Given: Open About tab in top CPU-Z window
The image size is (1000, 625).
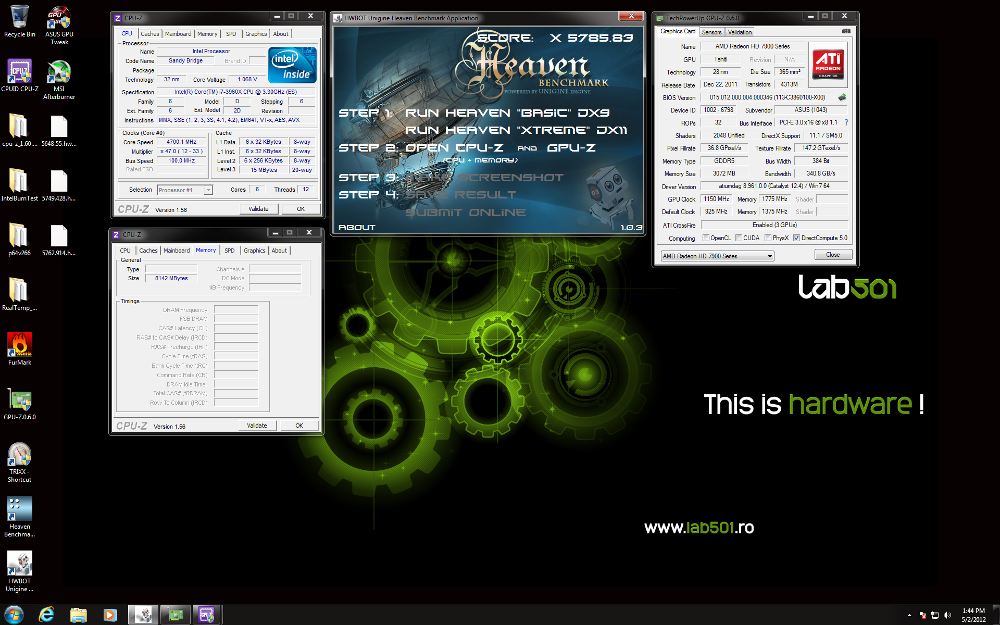Looking at the screenshot, I should coord(281,33).
